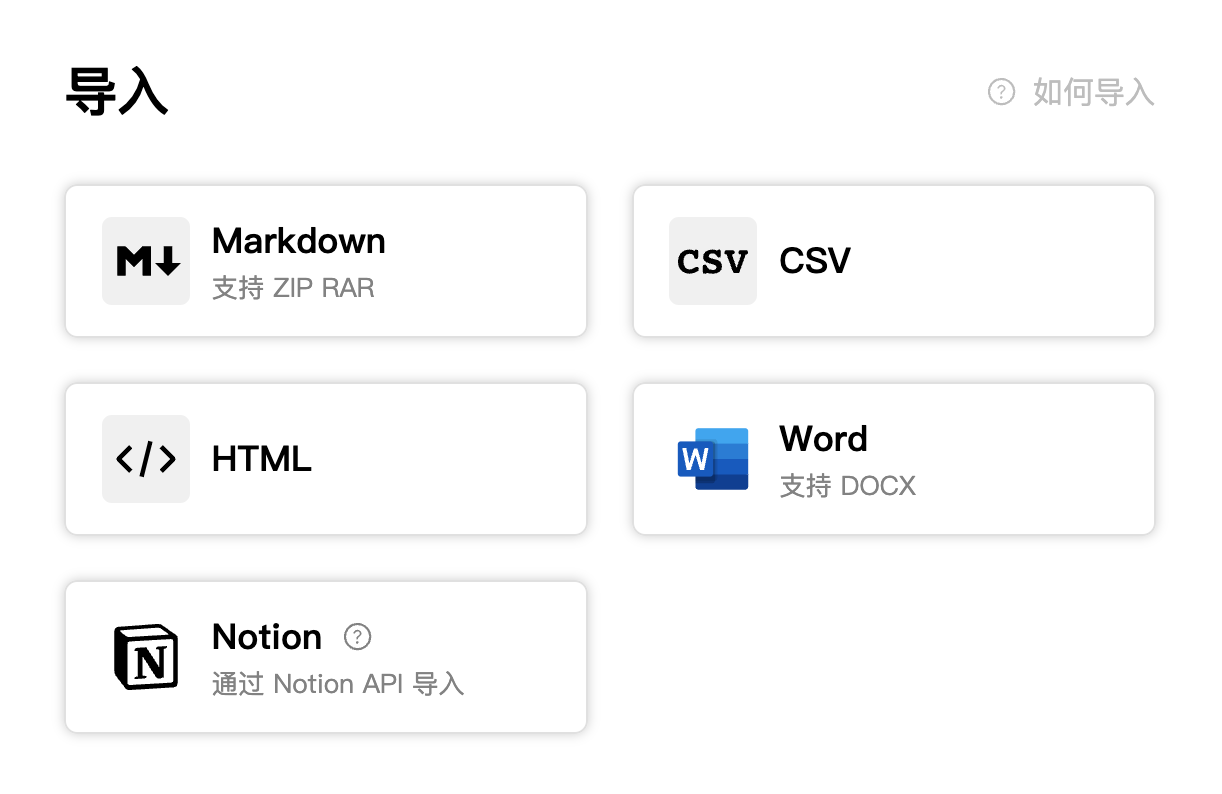Choose the Word import card
1222x794 pixels.
[894, 459]
